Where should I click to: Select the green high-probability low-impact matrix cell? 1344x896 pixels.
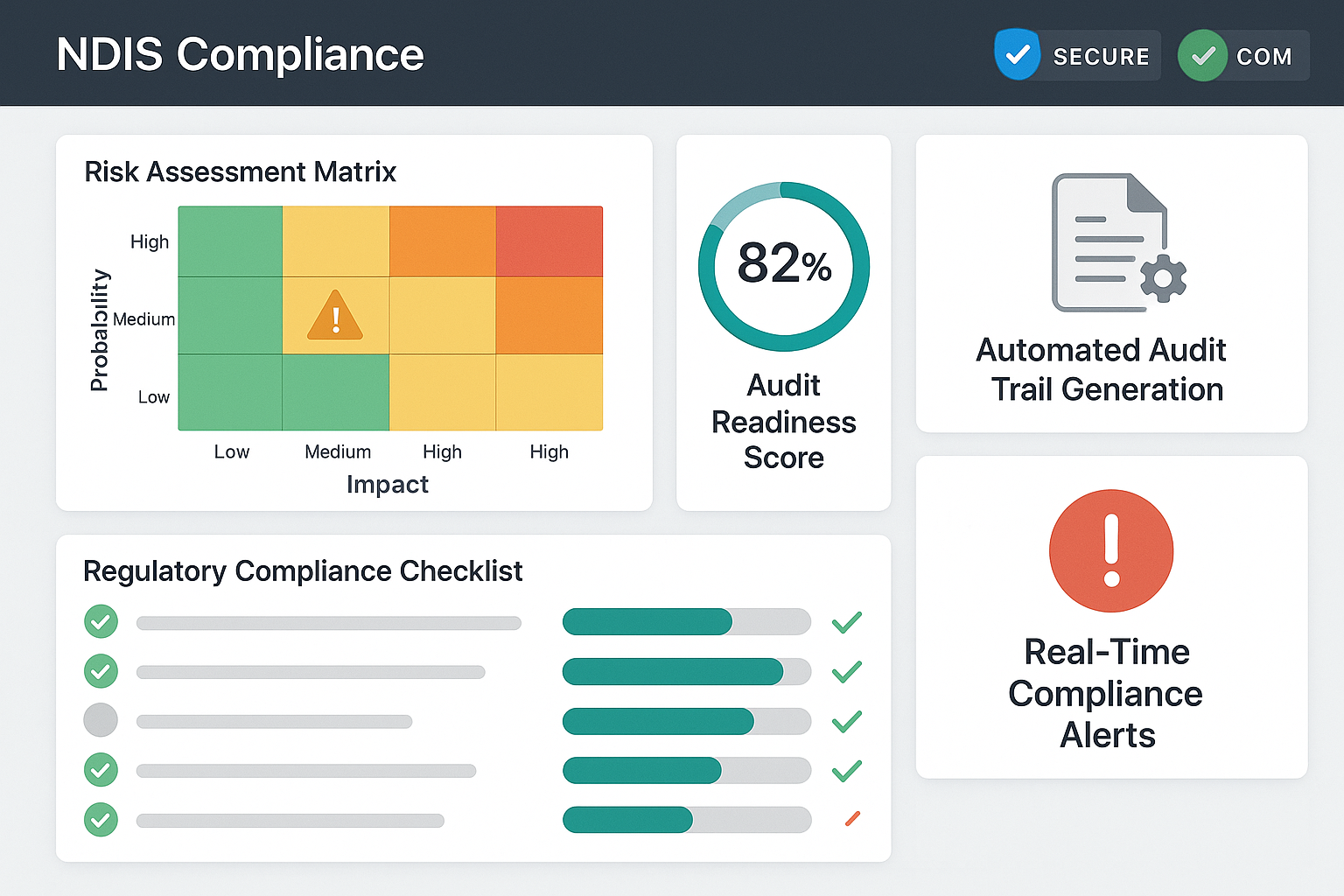click(x=230, y=241)
